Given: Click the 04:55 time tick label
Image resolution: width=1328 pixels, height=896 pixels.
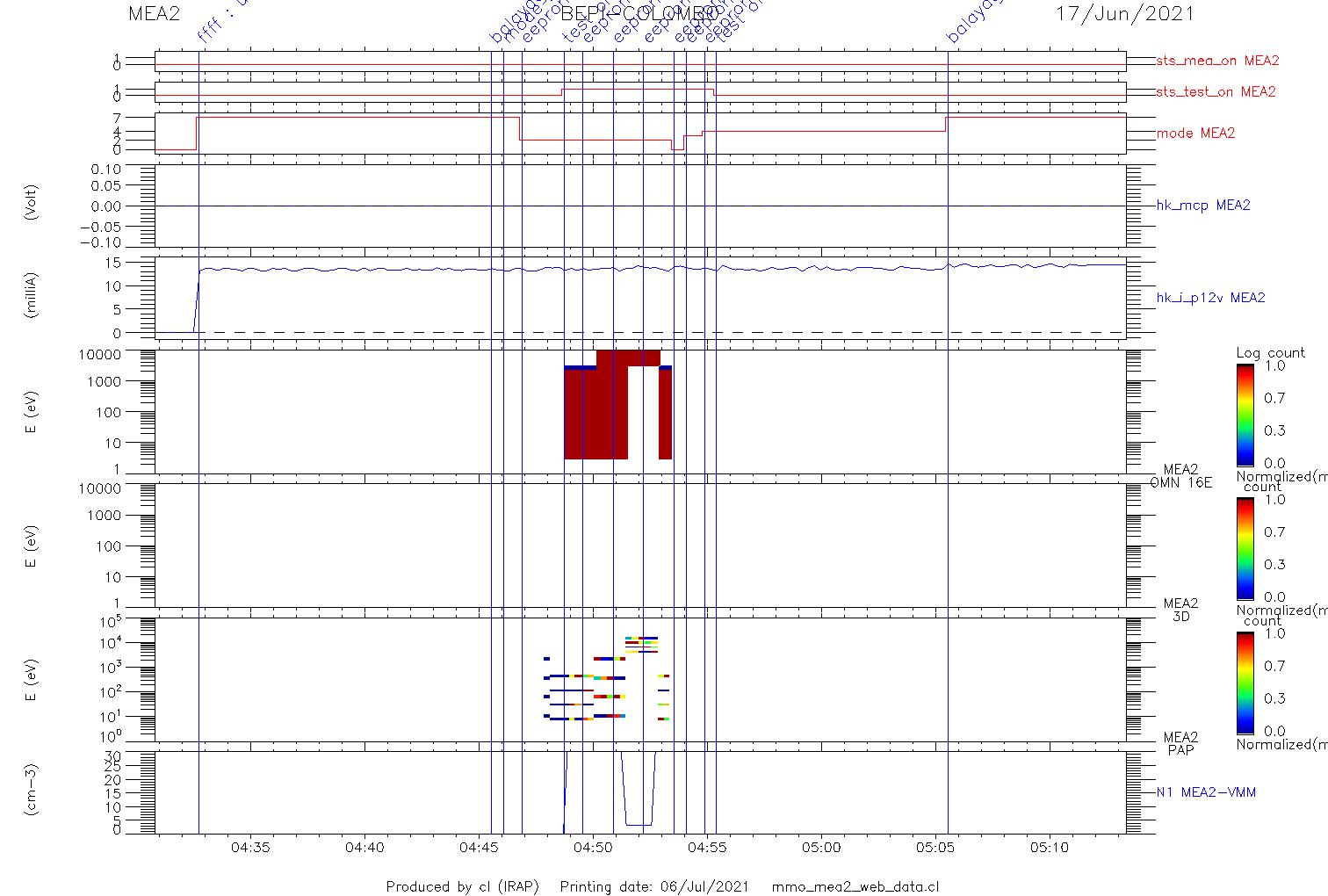Looking at the screenshot, I should 707,848.
